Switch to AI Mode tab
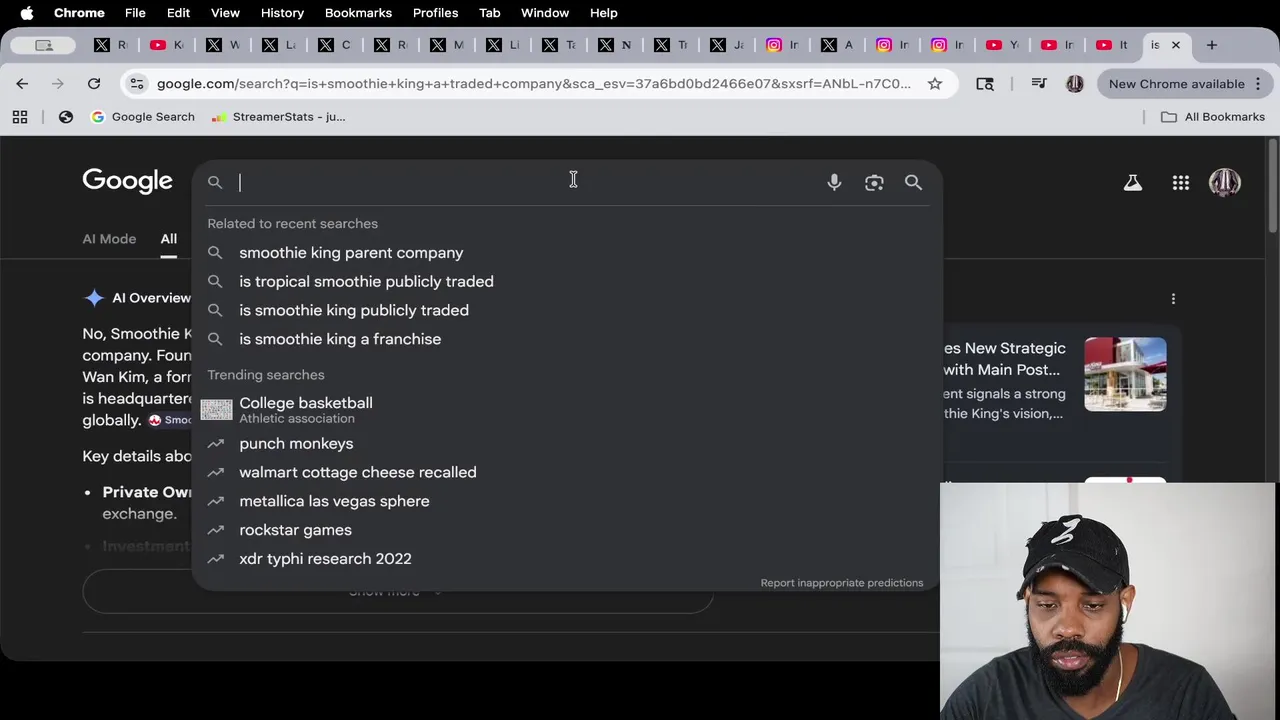This screenshot has height=720, width=1280. click(x=109, y=239)
